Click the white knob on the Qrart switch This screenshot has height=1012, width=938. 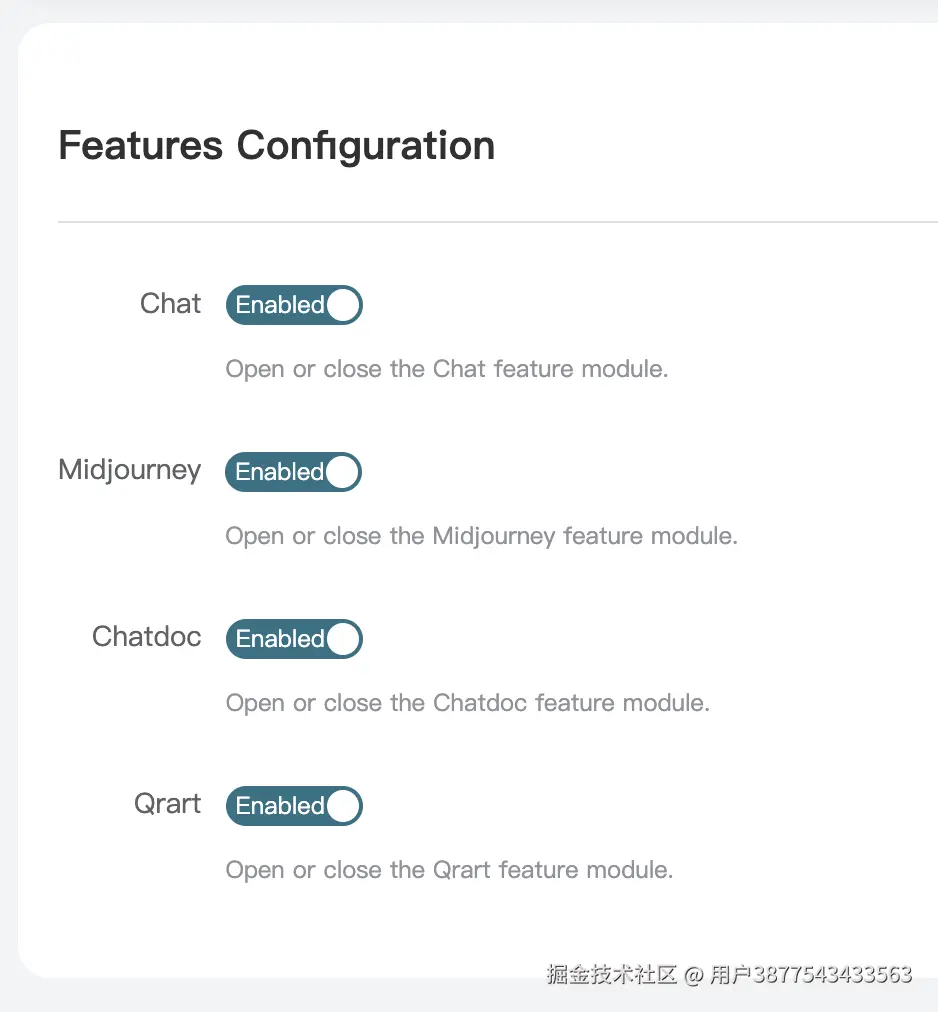click(x=343, y=806)
